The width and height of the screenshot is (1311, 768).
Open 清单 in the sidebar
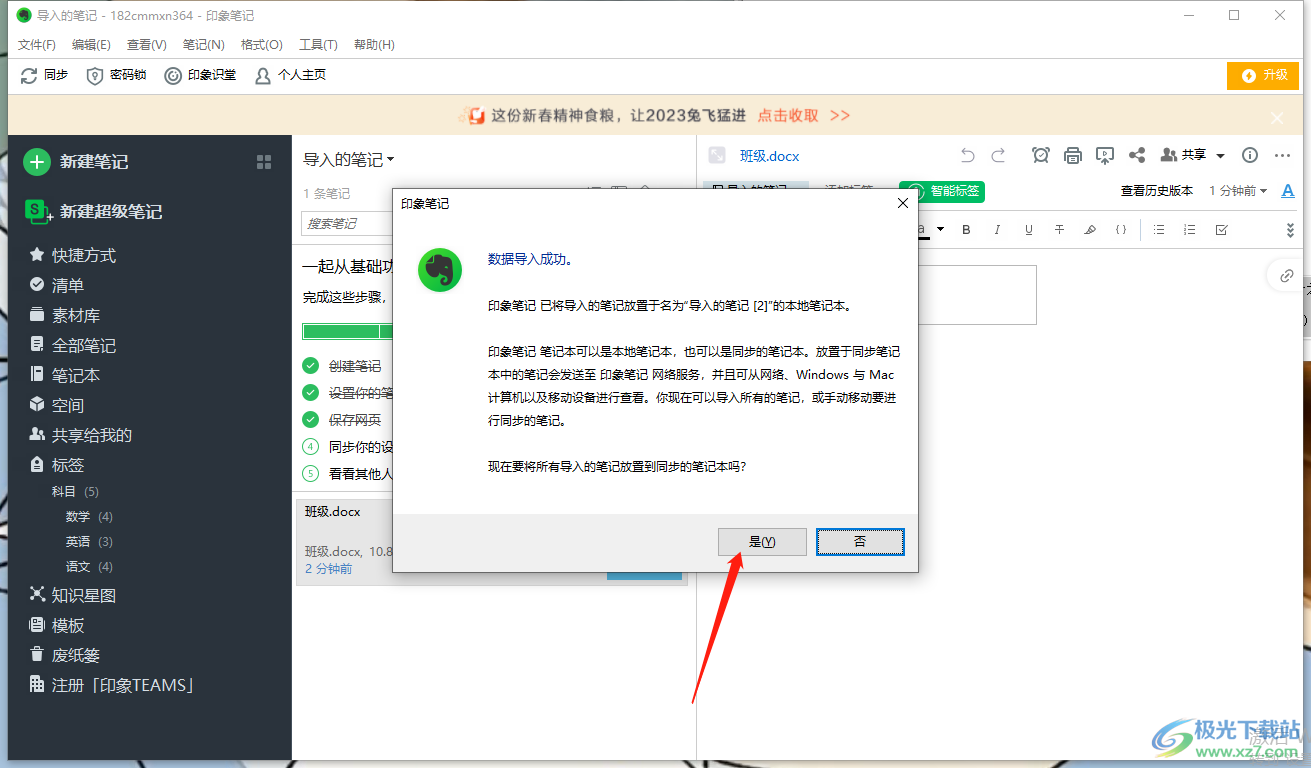click(56, 285)
